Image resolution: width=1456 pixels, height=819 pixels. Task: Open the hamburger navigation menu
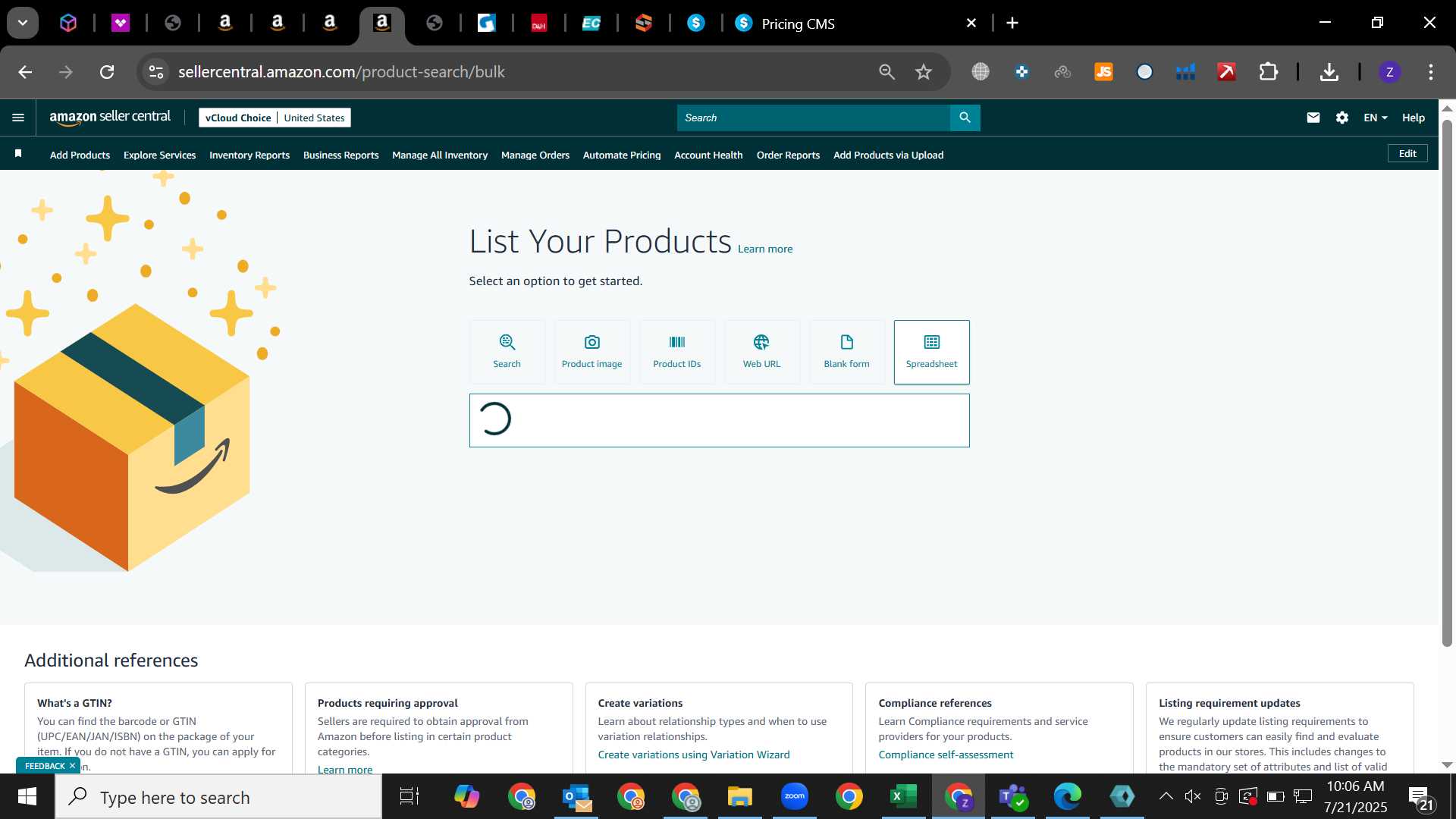[x=18, y=118]
